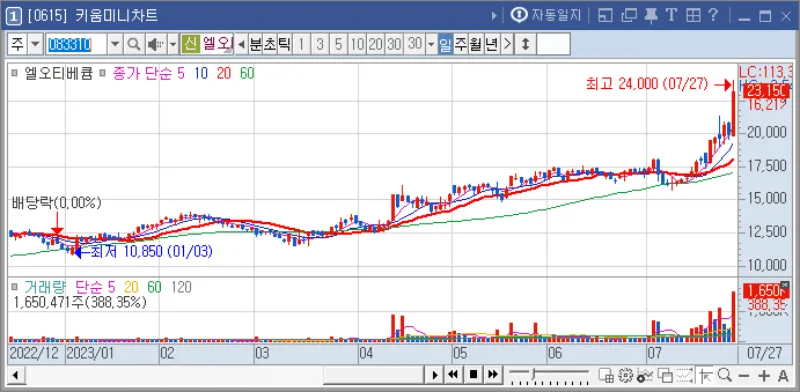Click the chart layout grid icon
The height and width of the screenshot is (392, 800).
pos(606,375)
